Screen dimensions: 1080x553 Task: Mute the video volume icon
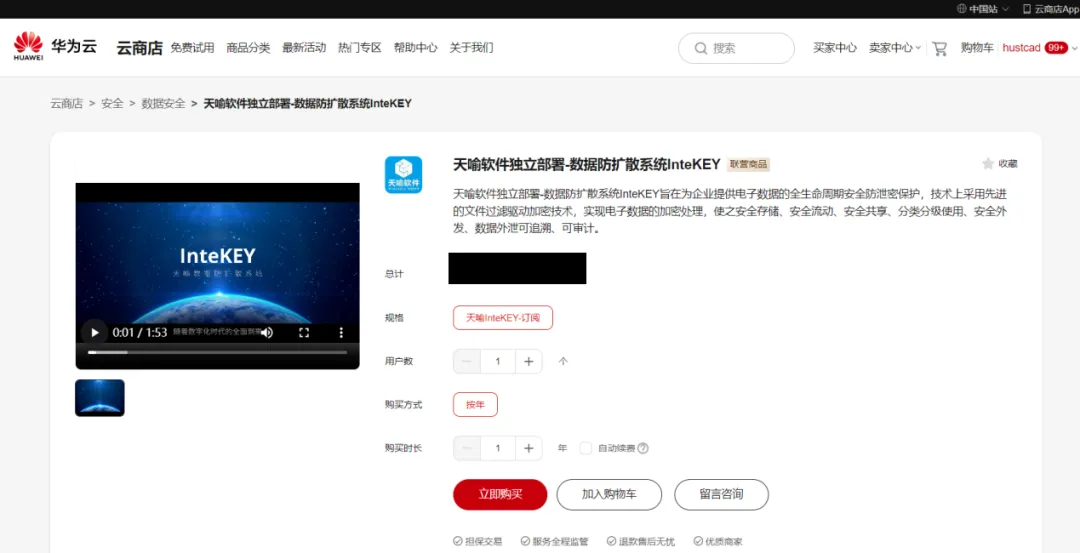[267, 333]
